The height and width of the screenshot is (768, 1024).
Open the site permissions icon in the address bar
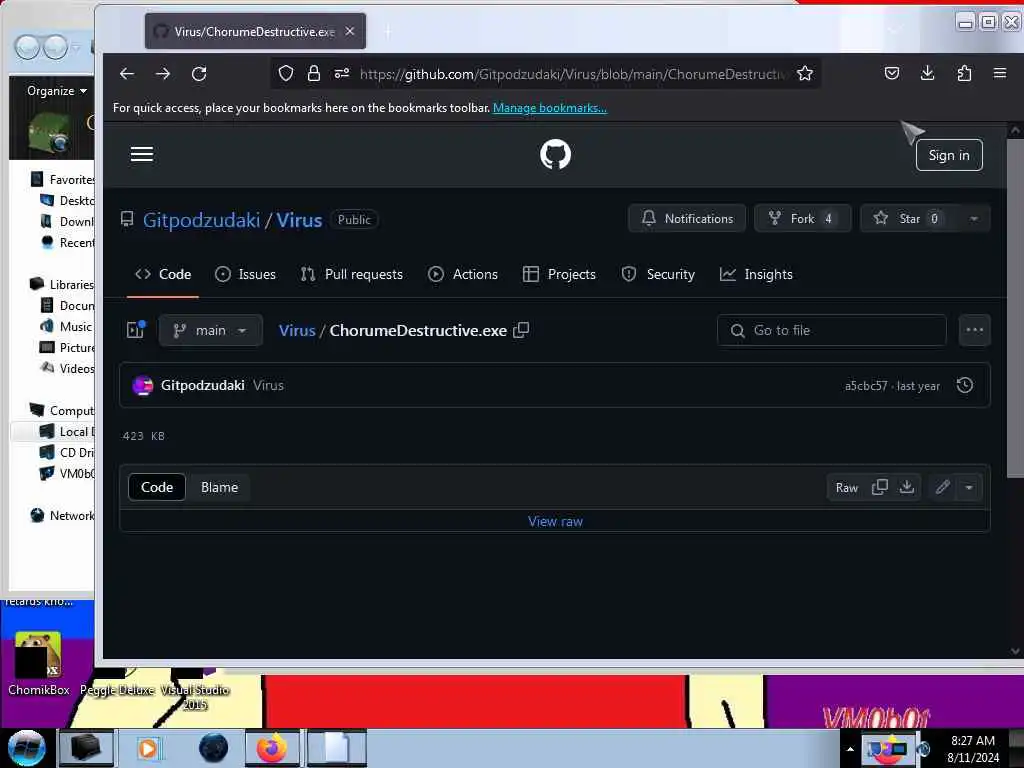[342, 73]
